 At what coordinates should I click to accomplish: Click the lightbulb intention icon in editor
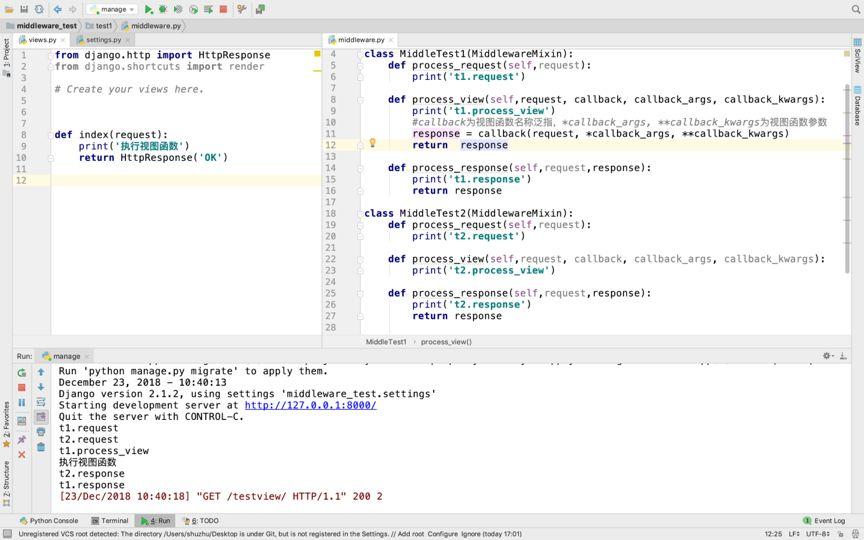click(372, 144)
